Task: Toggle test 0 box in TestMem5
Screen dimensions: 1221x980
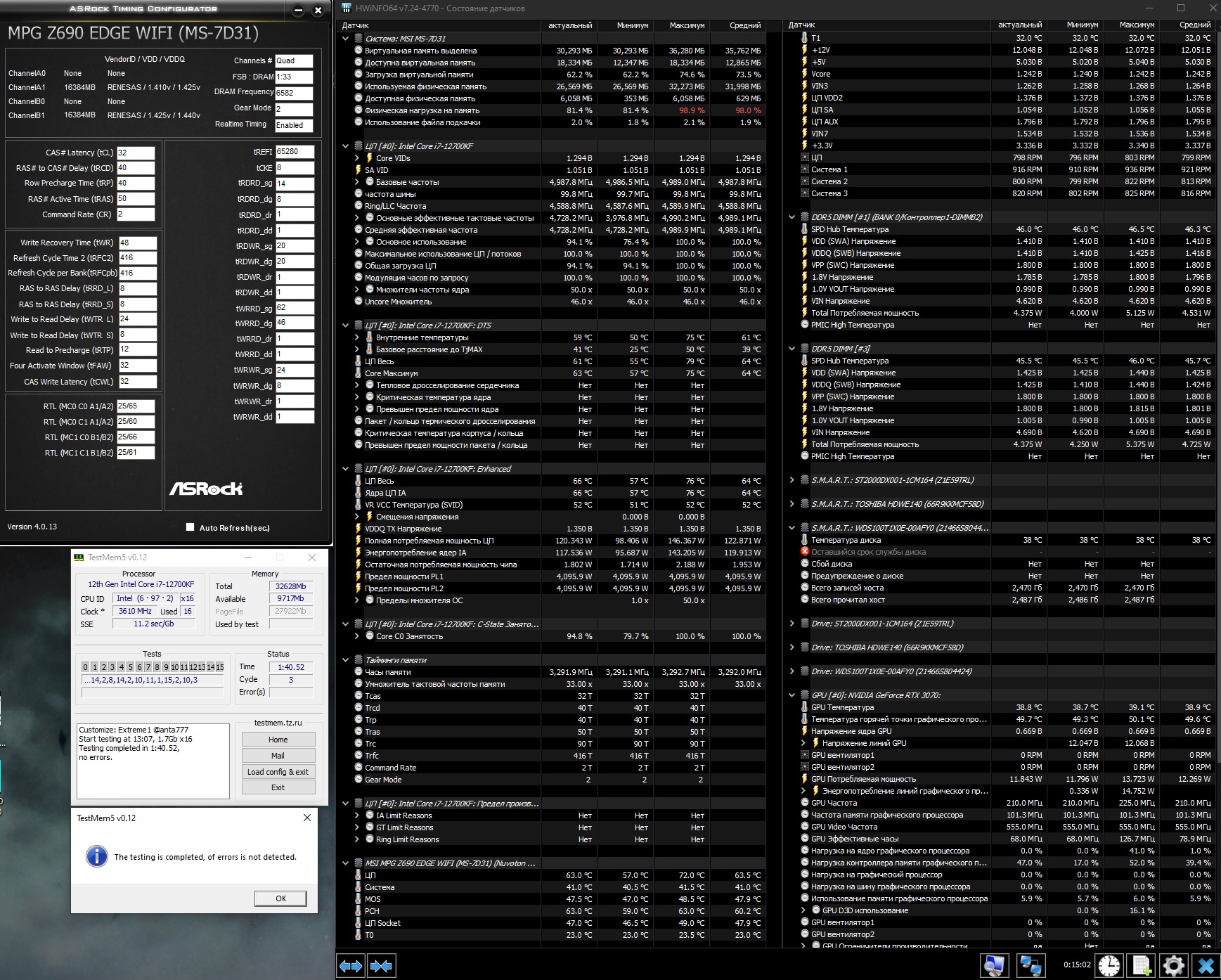Action: click(x=86, y=667)
